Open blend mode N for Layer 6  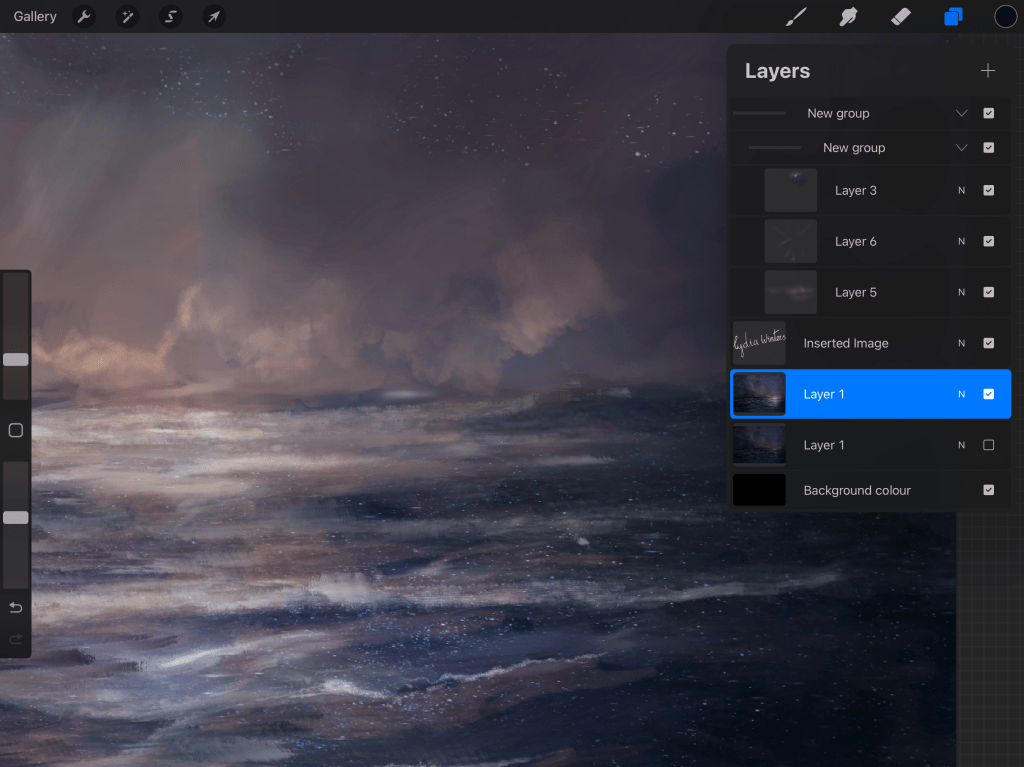tap(961, 241)
